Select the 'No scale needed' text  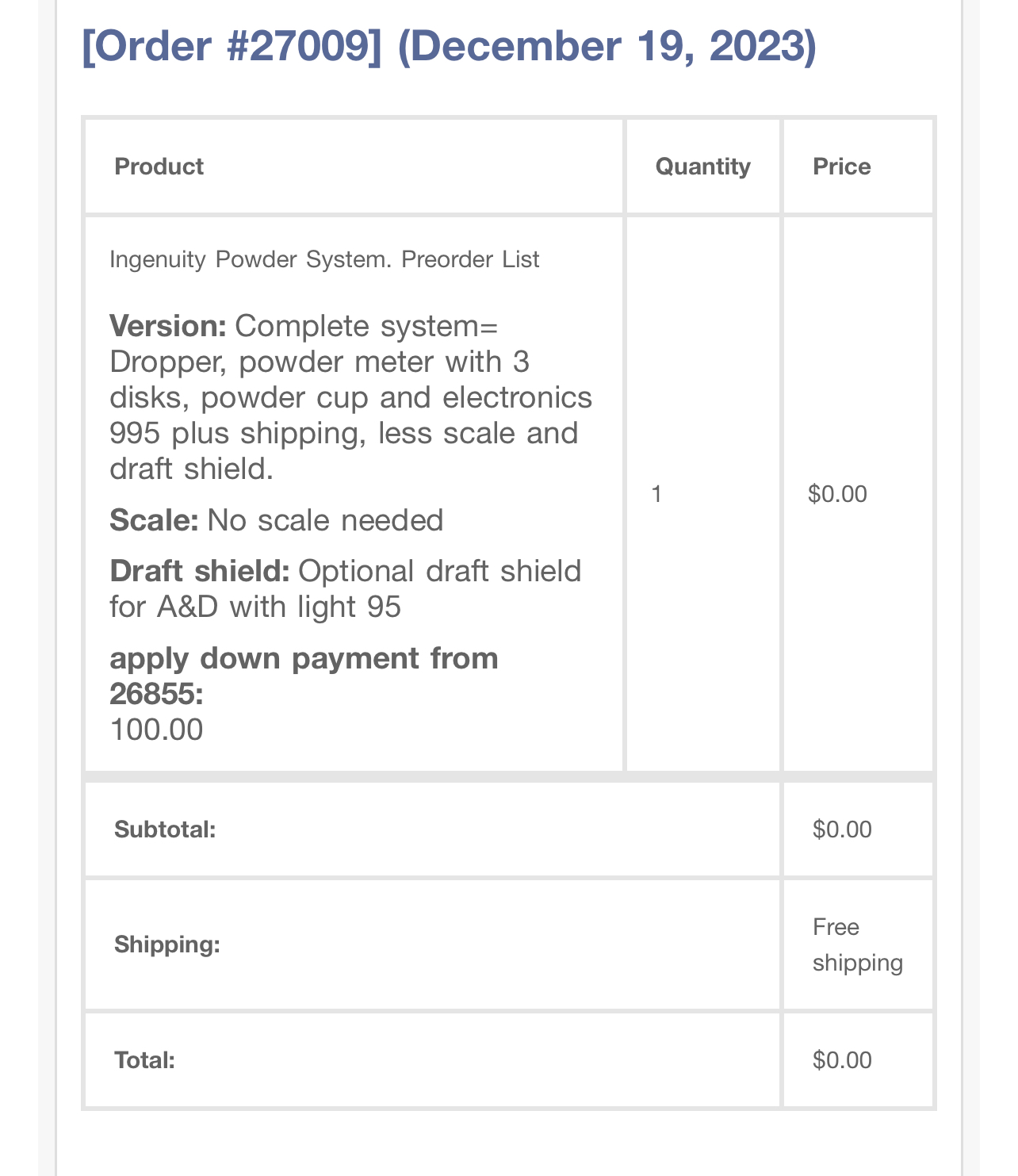click(x=325, y=520)
